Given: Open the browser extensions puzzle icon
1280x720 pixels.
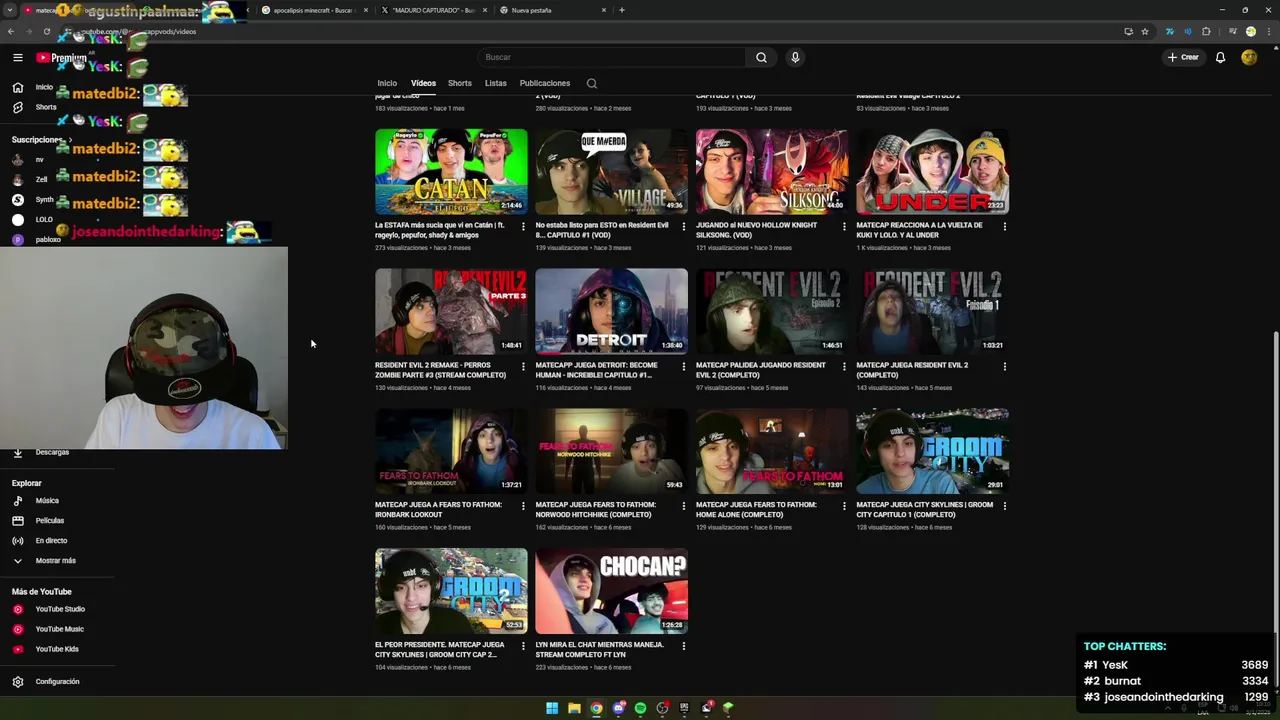Looking at the screenshot, I should tap(1206, 31).
